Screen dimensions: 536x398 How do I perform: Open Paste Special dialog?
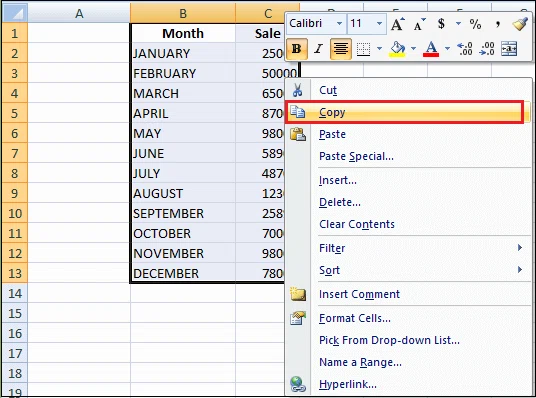pos(408,156)
